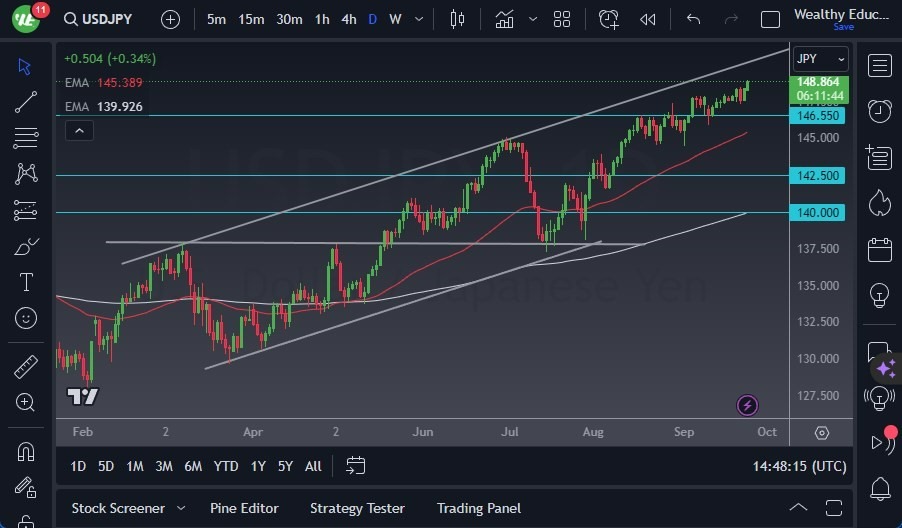Open the patterns drawing tool
The height and width of the screenshot is (528, 902).
tap(26, 173)
